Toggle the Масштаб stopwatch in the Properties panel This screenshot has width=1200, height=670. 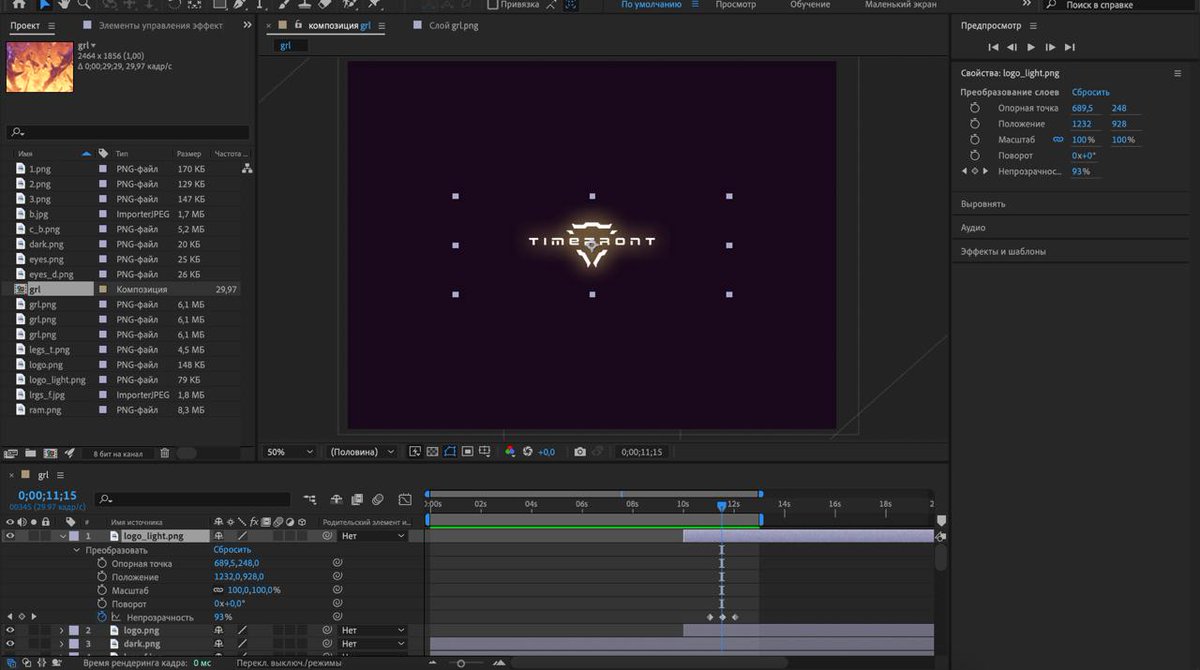coord(975,140)
